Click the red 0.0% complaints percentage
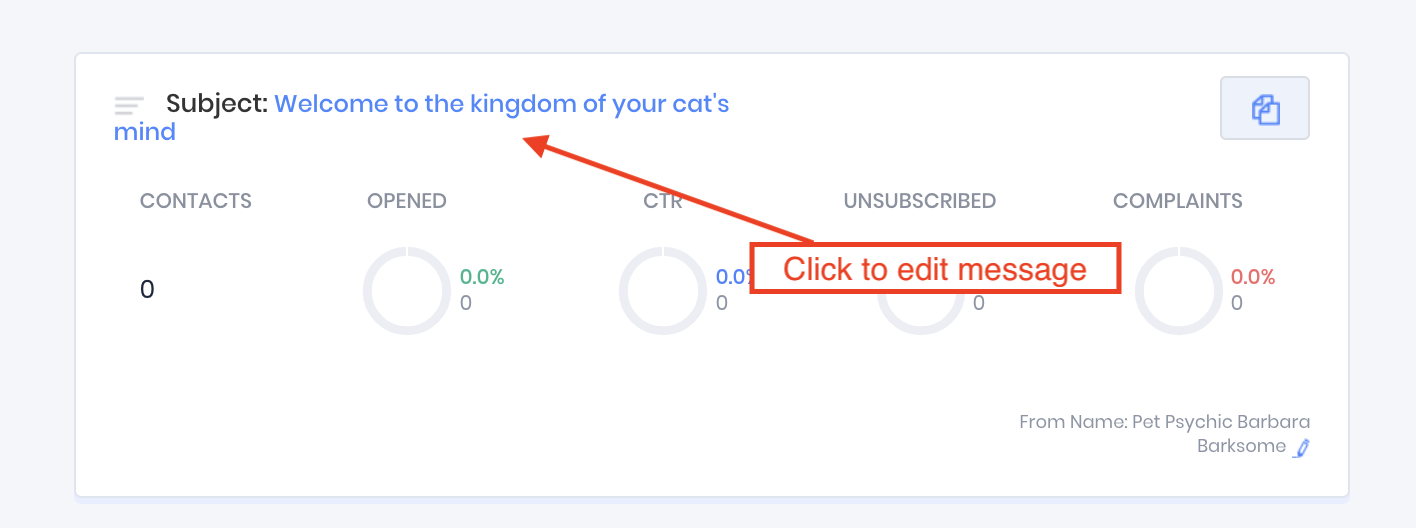Image resolution: width=1416 pixels, height=528 pixels. click(1253, 277)
